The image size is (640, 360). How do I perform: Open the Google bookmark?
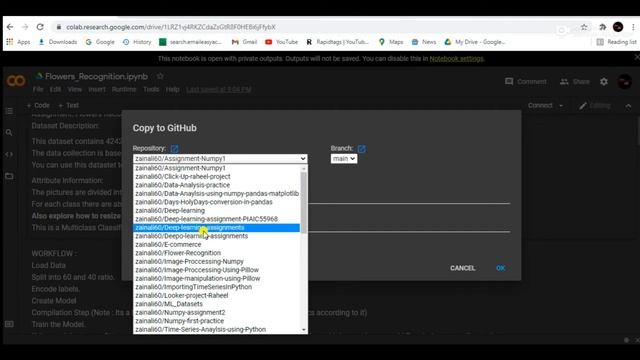[100, 42]
